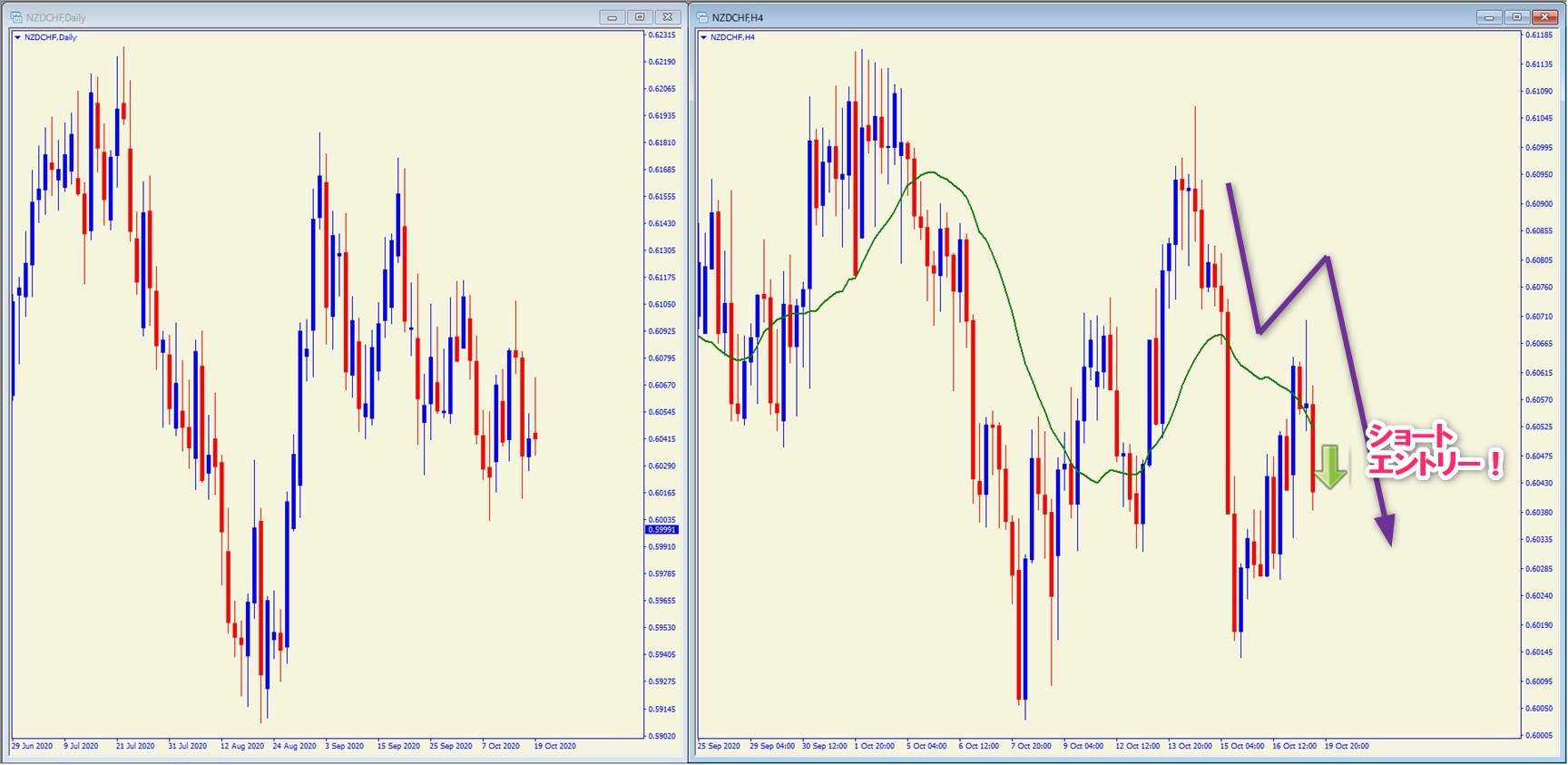Select 0.60615 on the H4 price scale
This screenshot has width=1568, height=765.
(x=1539, y=372)
